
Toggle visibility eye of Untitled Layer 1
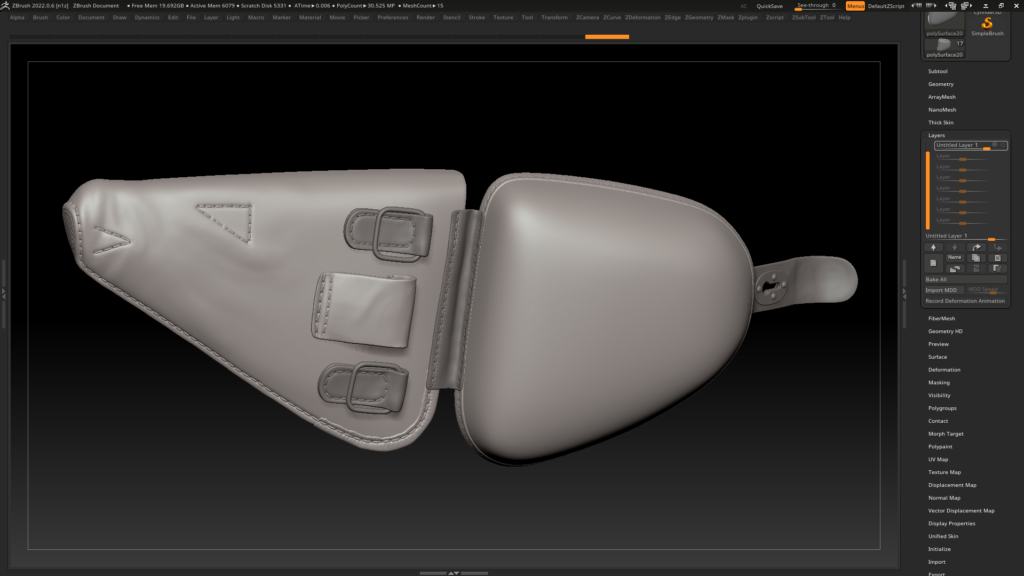[995, 145]
